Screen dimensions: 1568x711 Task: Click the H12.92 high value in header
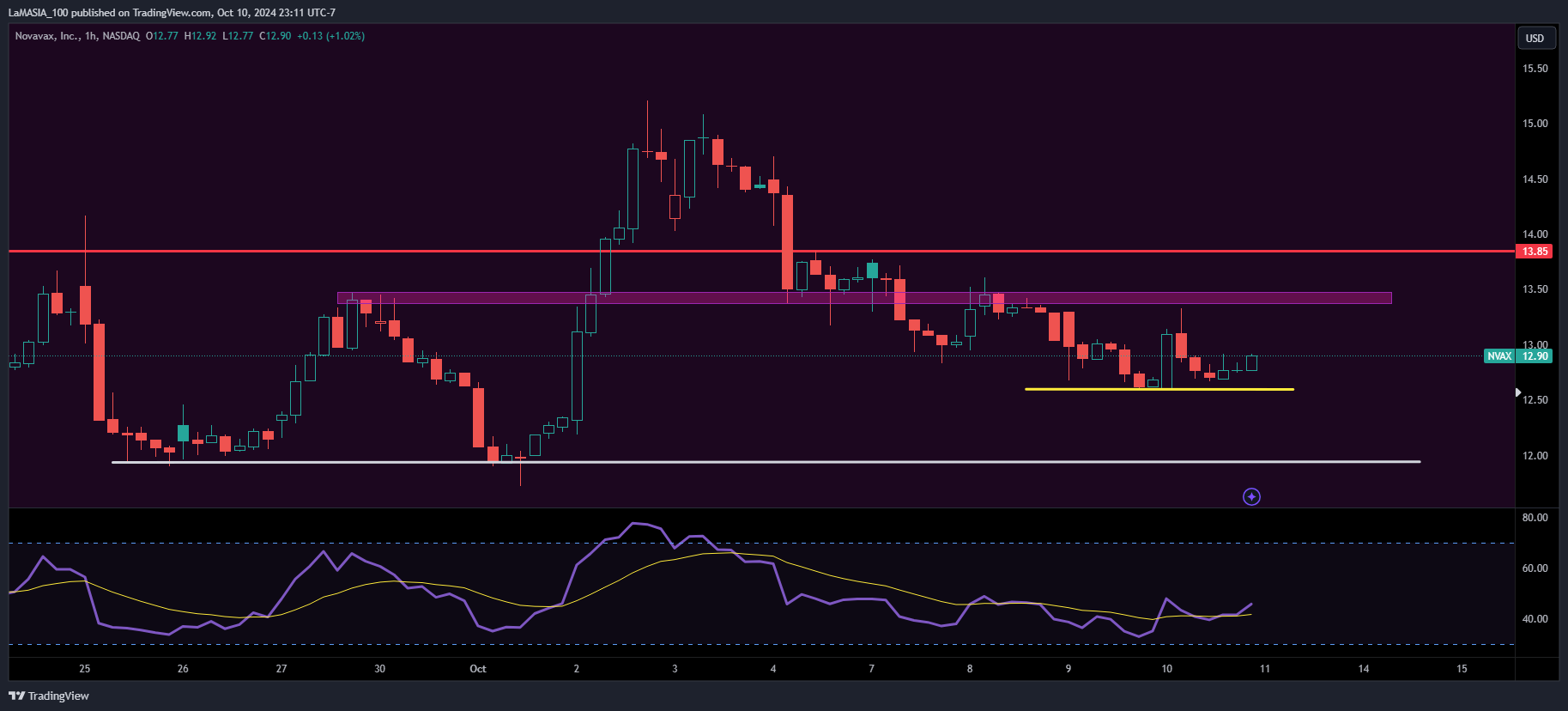click(x=201, y=36)
